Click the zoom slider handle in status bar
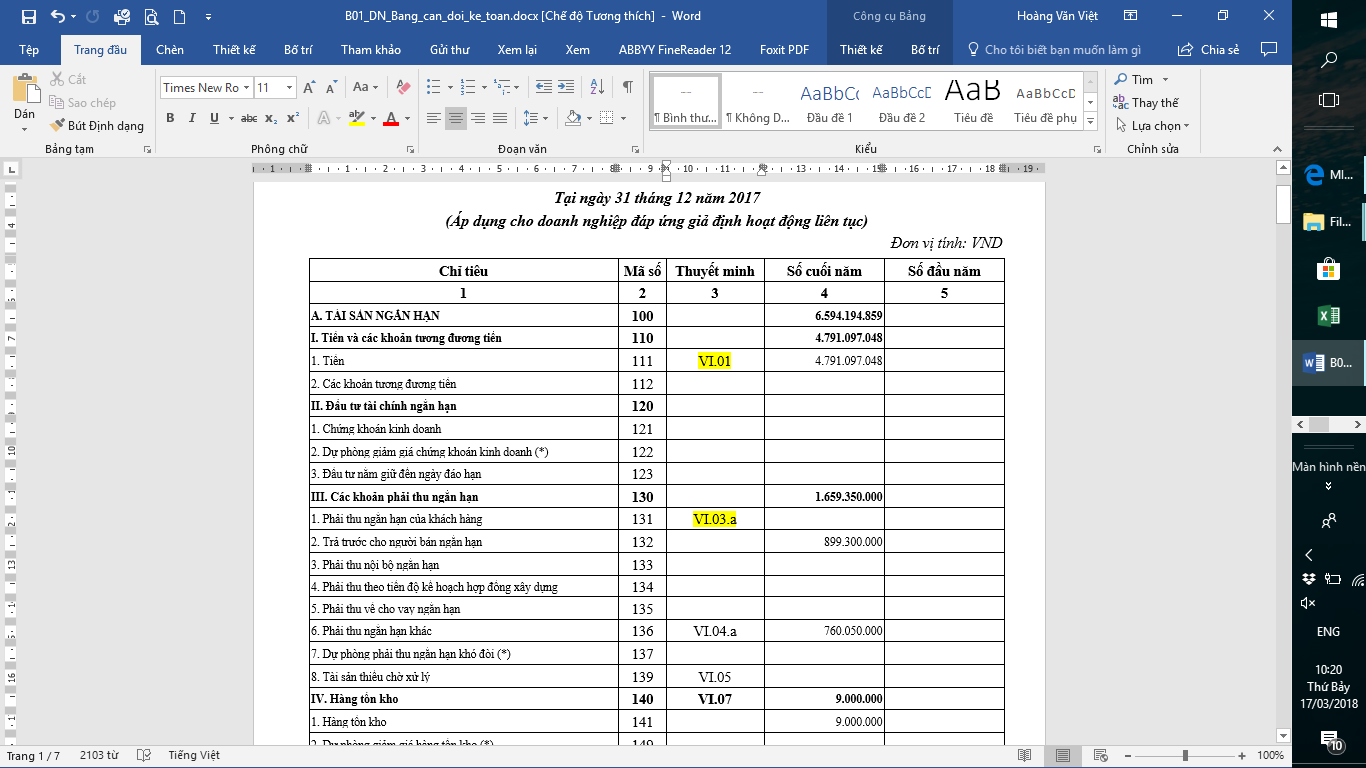Viewport: 1366px width, 768px height. 1186,755
